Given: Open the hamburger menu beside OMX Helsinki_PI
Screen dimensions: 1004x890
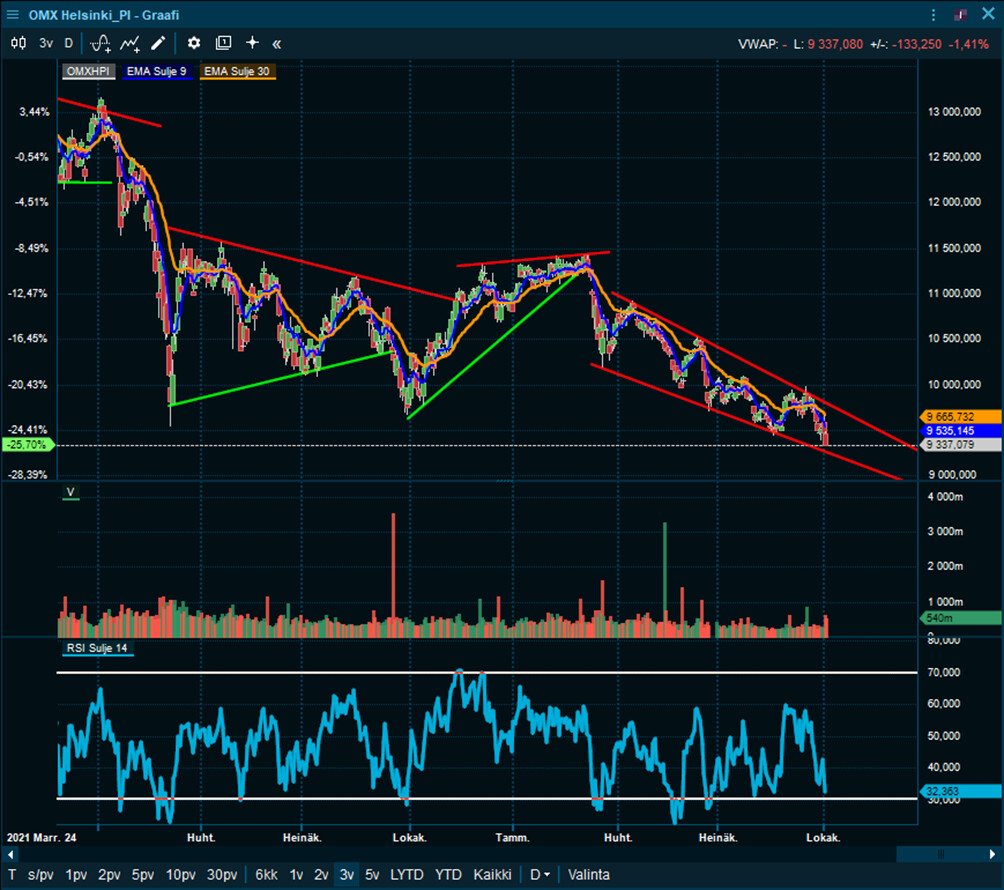Looking at the screenshot, I should [x=12, y=14].
